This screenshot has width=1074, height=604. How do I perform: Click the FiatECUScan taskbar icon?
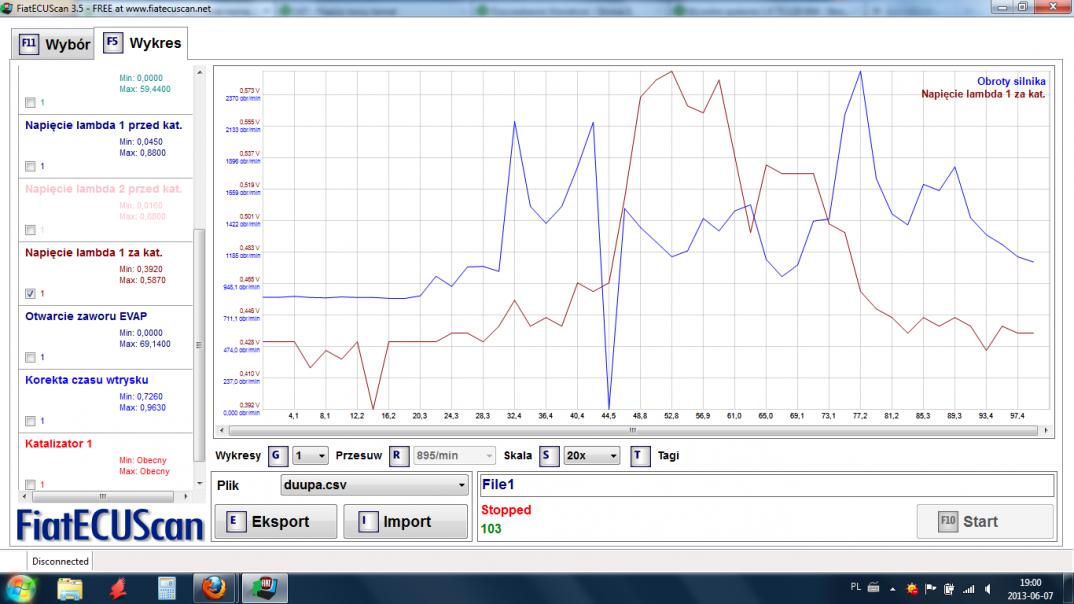click(264, 588)
